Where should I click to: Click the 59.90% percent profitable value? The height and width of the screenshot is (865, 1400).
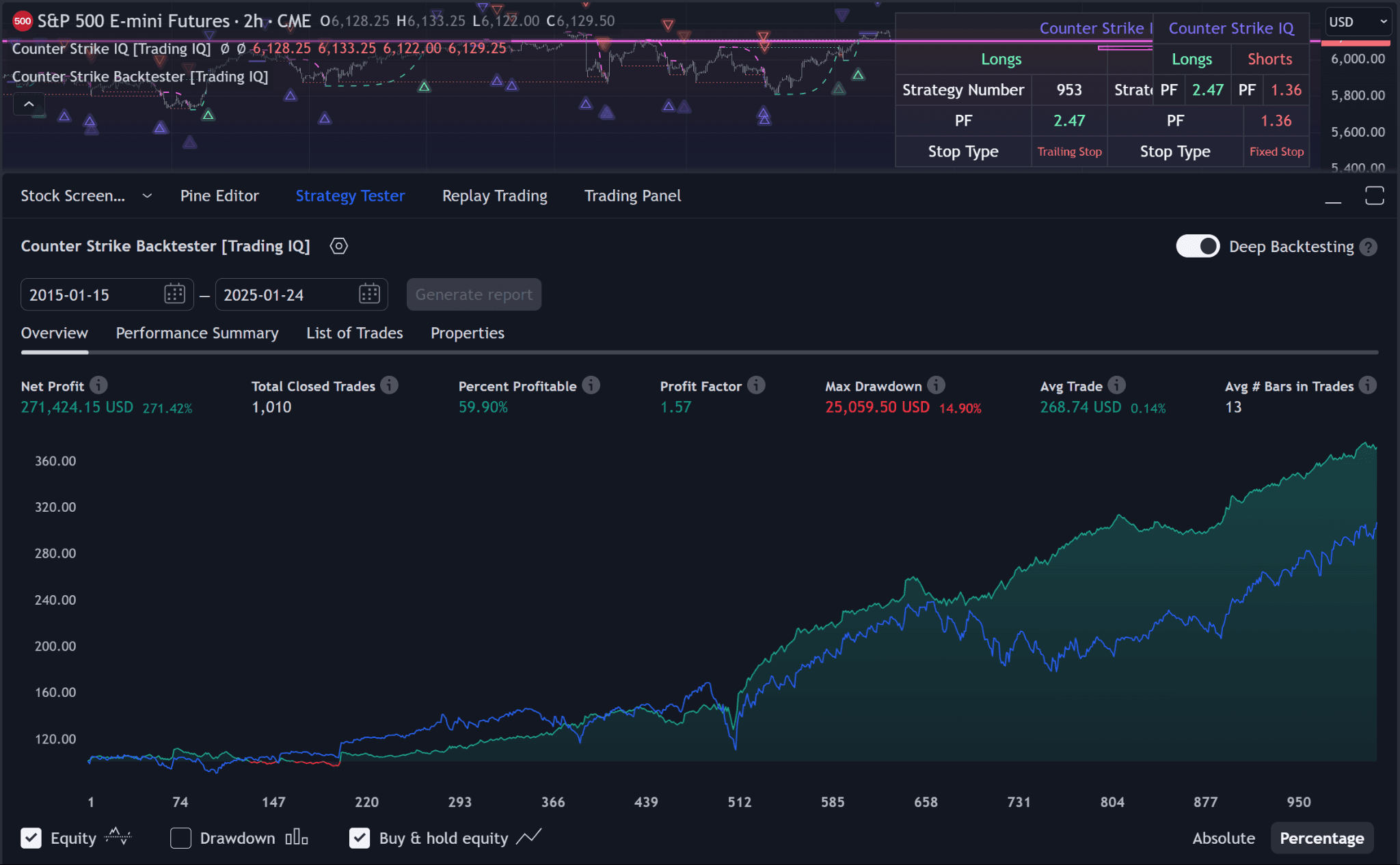pyautogui.click(x=483, y=407)
